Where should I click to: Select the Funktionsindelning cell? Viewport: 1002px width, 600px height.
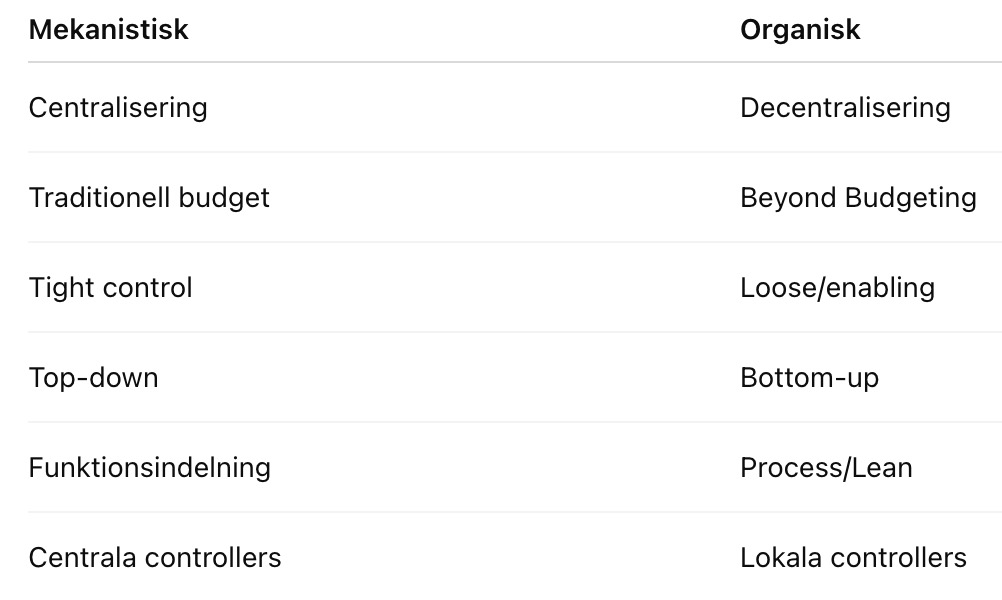pos(149,468)
